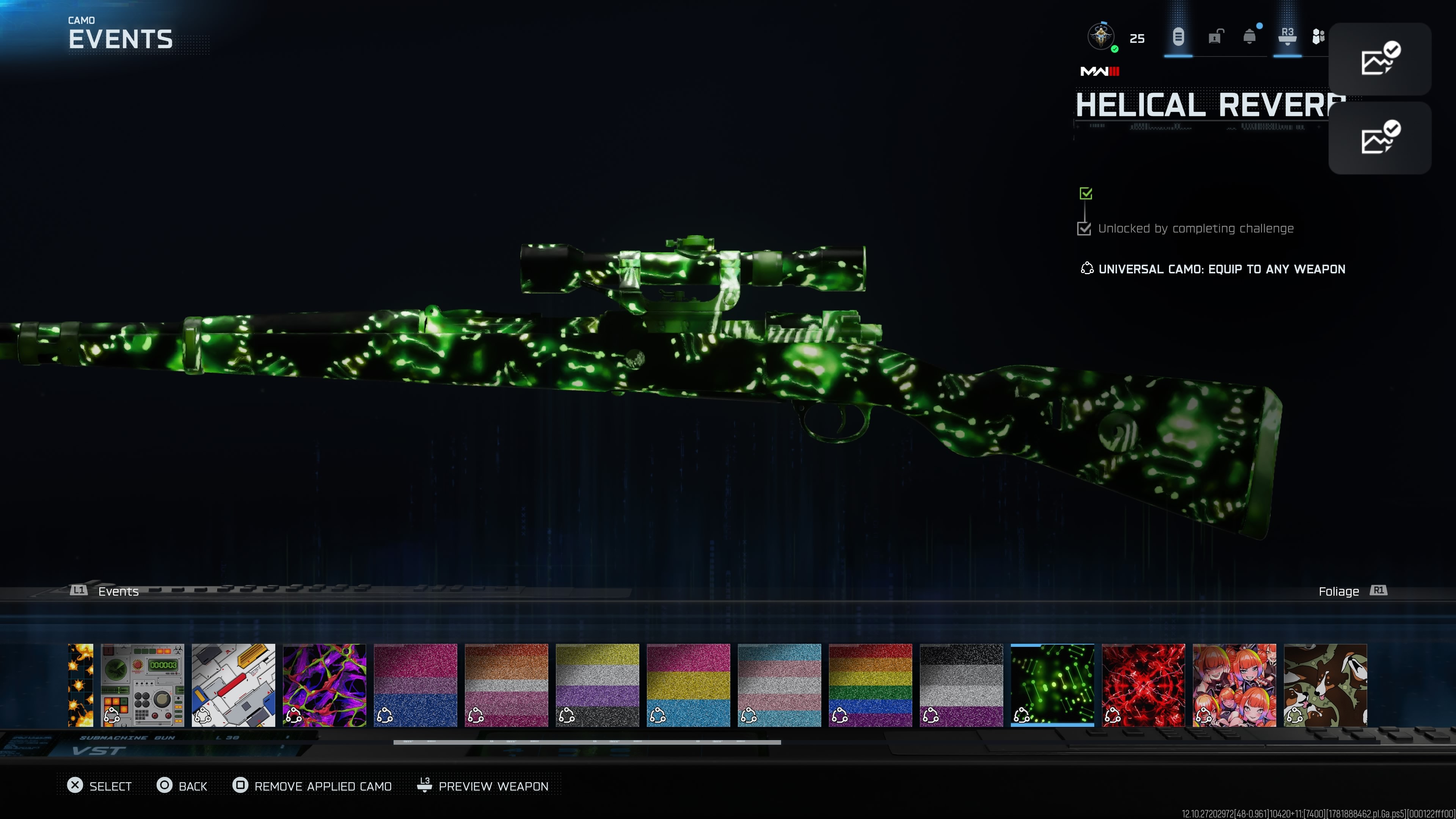Select the orange-white-pink glitter flag camo
This screenshot has height=819, width=1456.
[507, 685]
